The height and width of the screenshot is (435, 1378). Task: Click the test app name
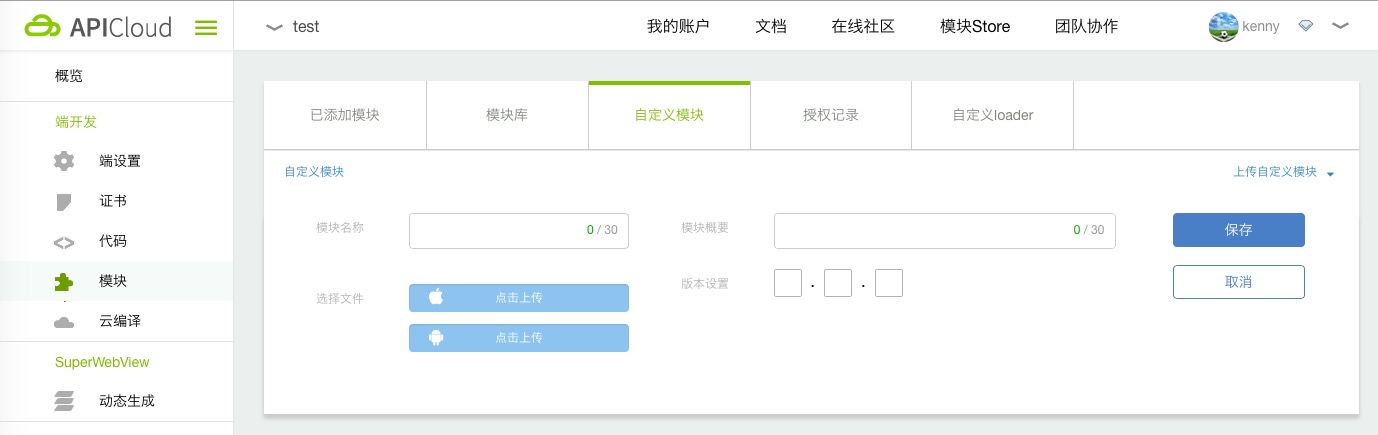point(306,27)
